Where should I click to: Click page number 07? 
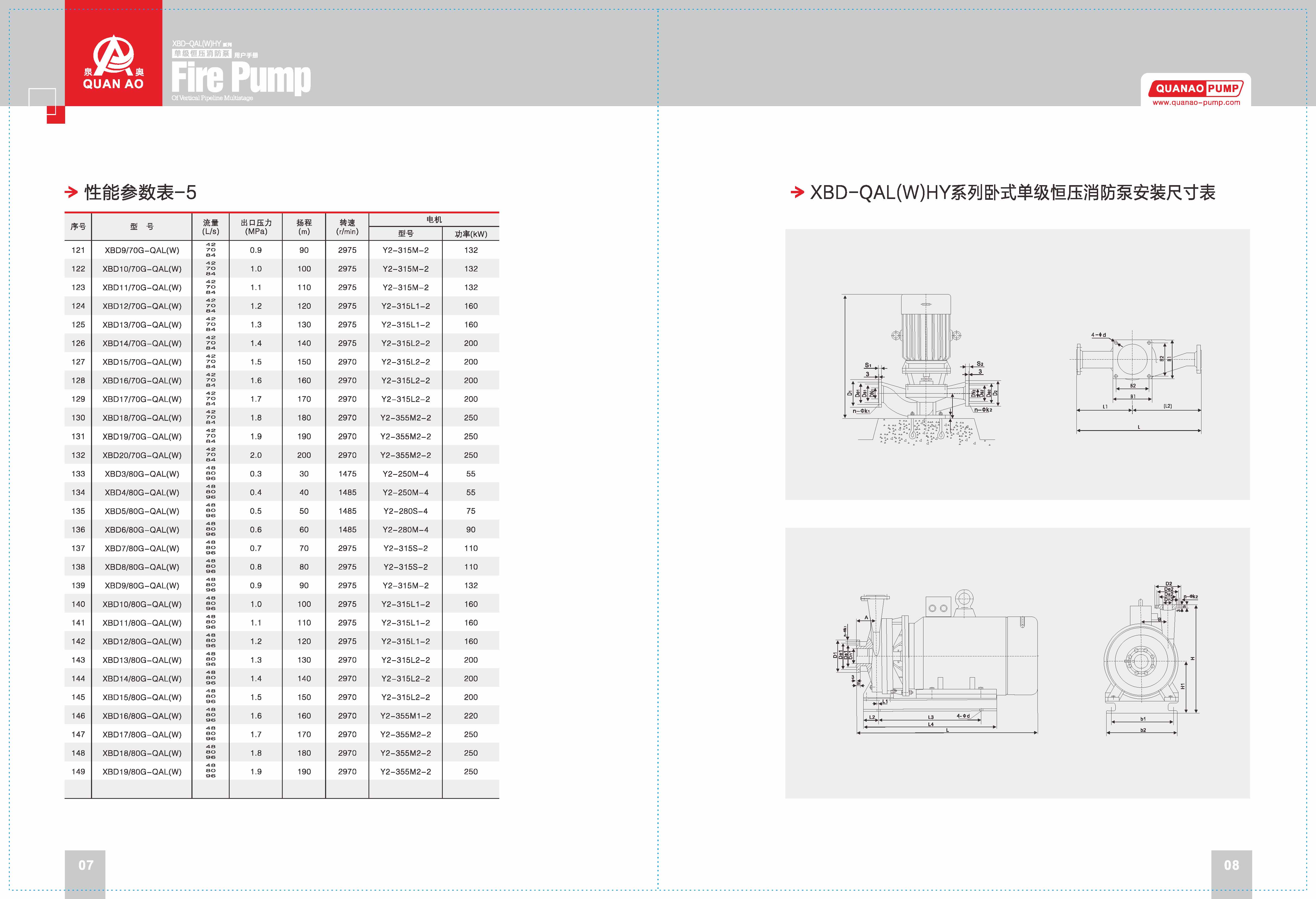(x=86, y=865)
